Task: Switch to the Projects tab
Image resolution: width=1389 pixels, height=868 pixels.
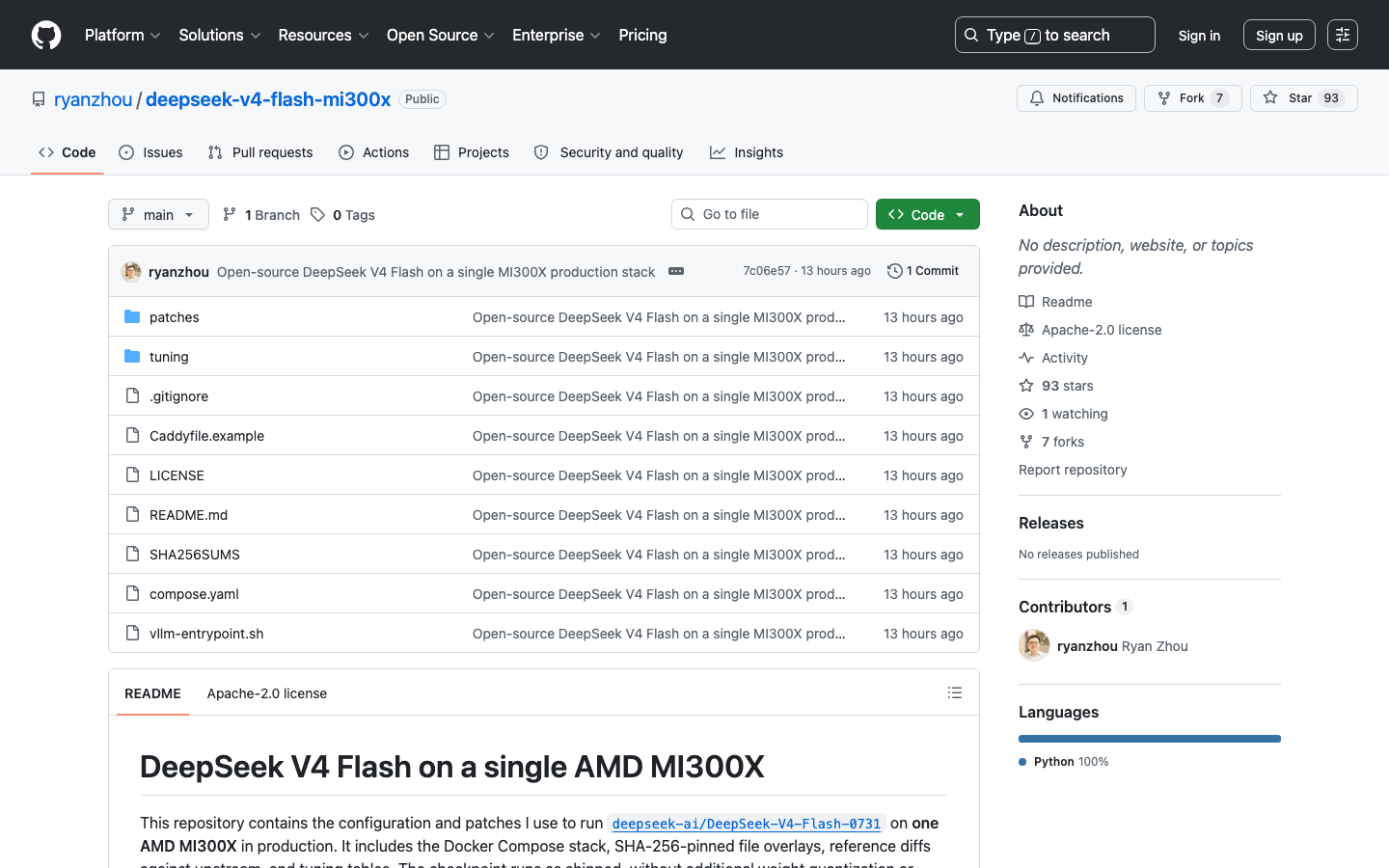Action: point(472,152)
